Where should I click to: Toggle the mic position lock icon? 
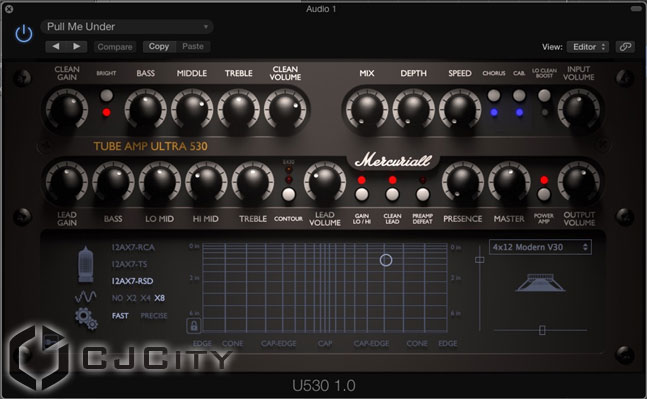point(194,326)
